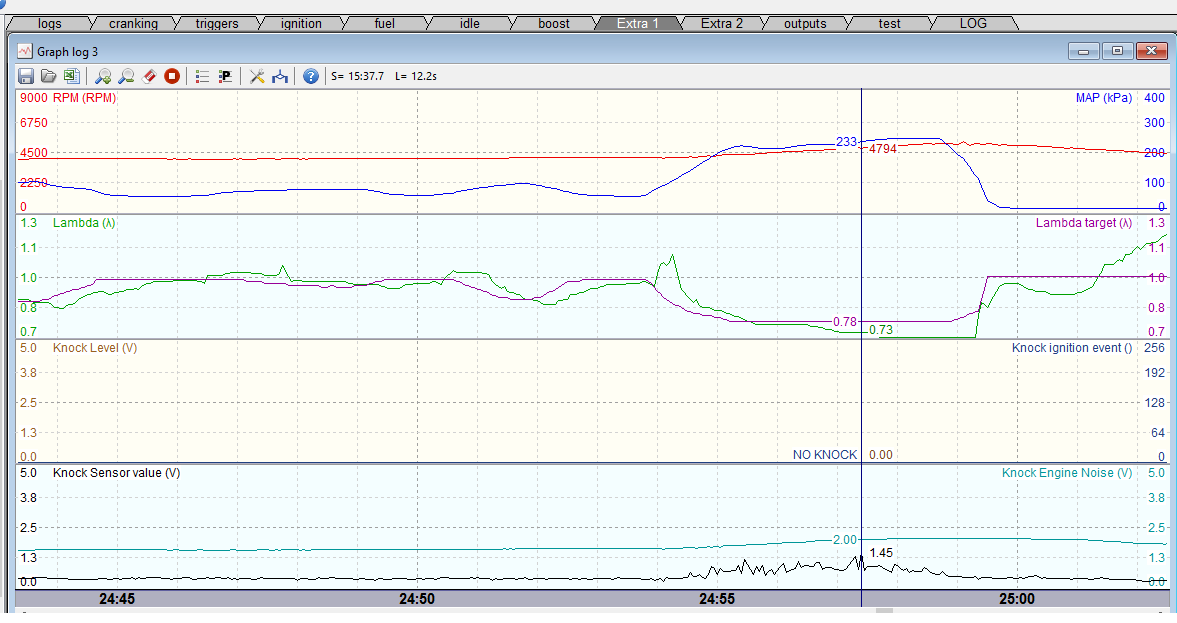This screenshot has width=1177, height=623.
Task: Open the channel list icon
Action: (202, 76)
